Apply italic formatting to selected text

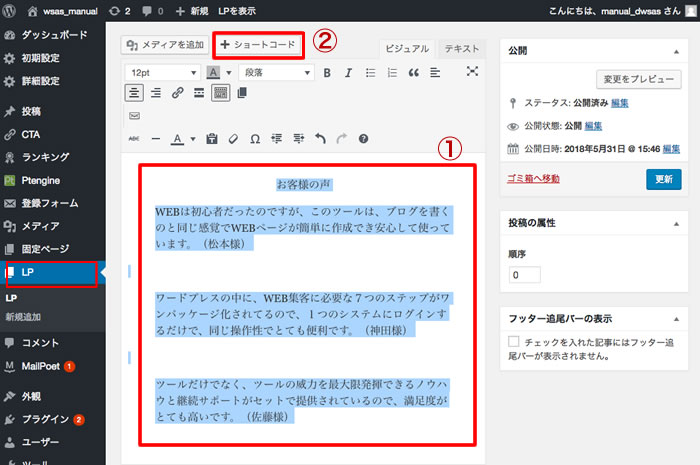(349, 72)
